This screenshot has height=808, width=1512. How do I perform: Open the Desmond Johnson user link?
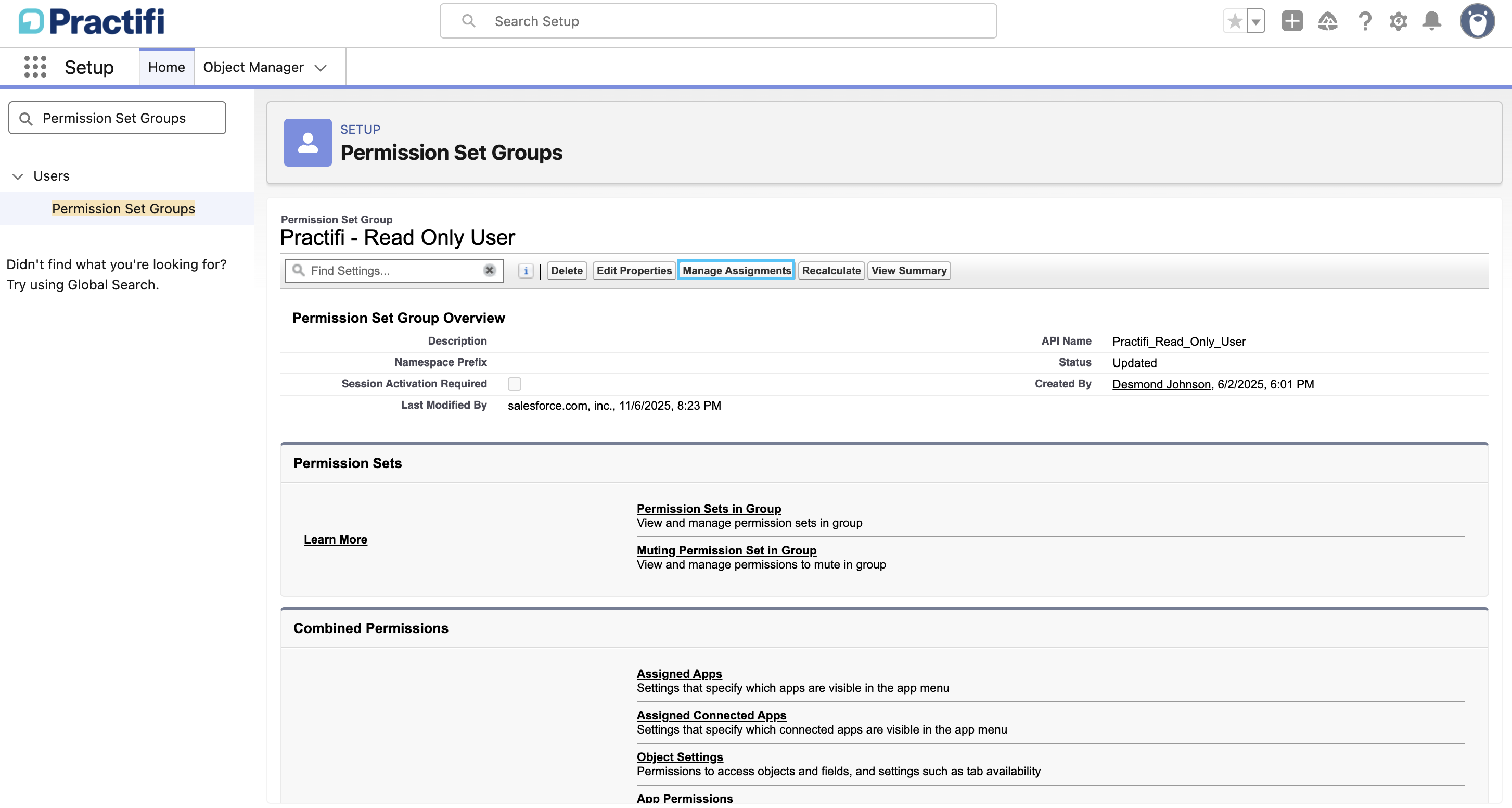pos(1162,384)
